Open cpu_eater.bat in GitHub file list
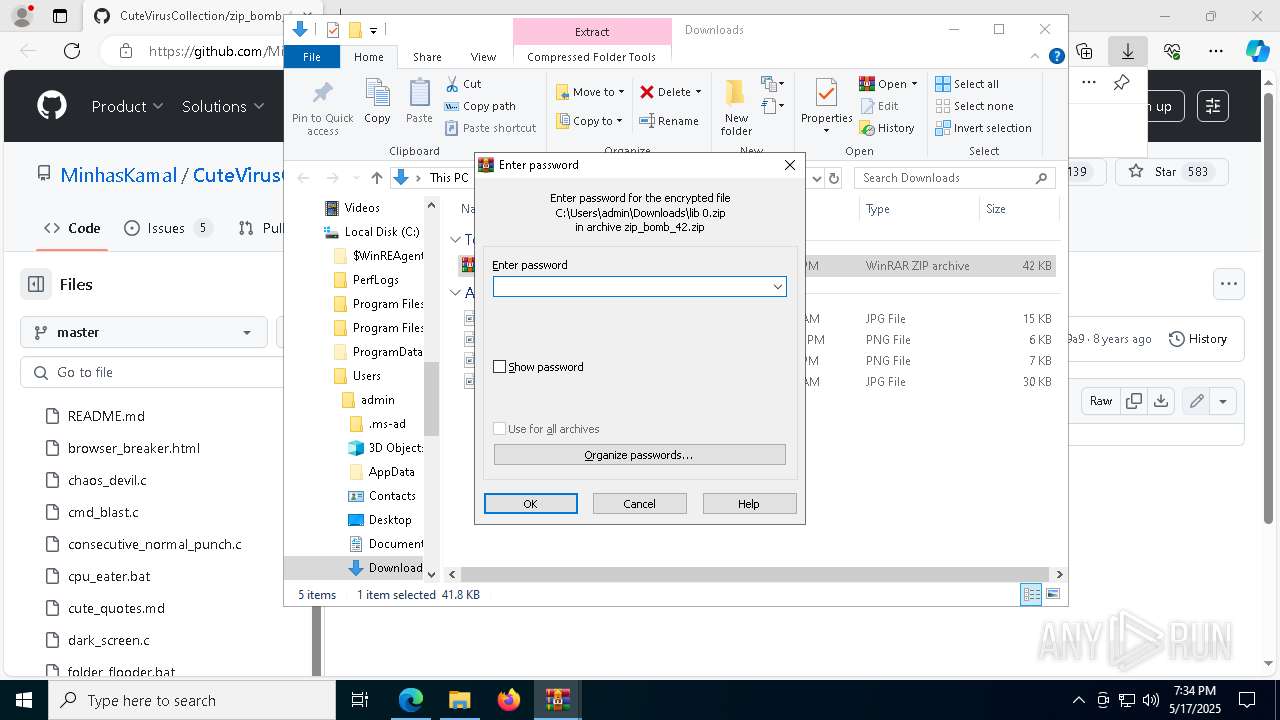The height and width of the screenshot is (720, 1280). click(x=109, y=576)
